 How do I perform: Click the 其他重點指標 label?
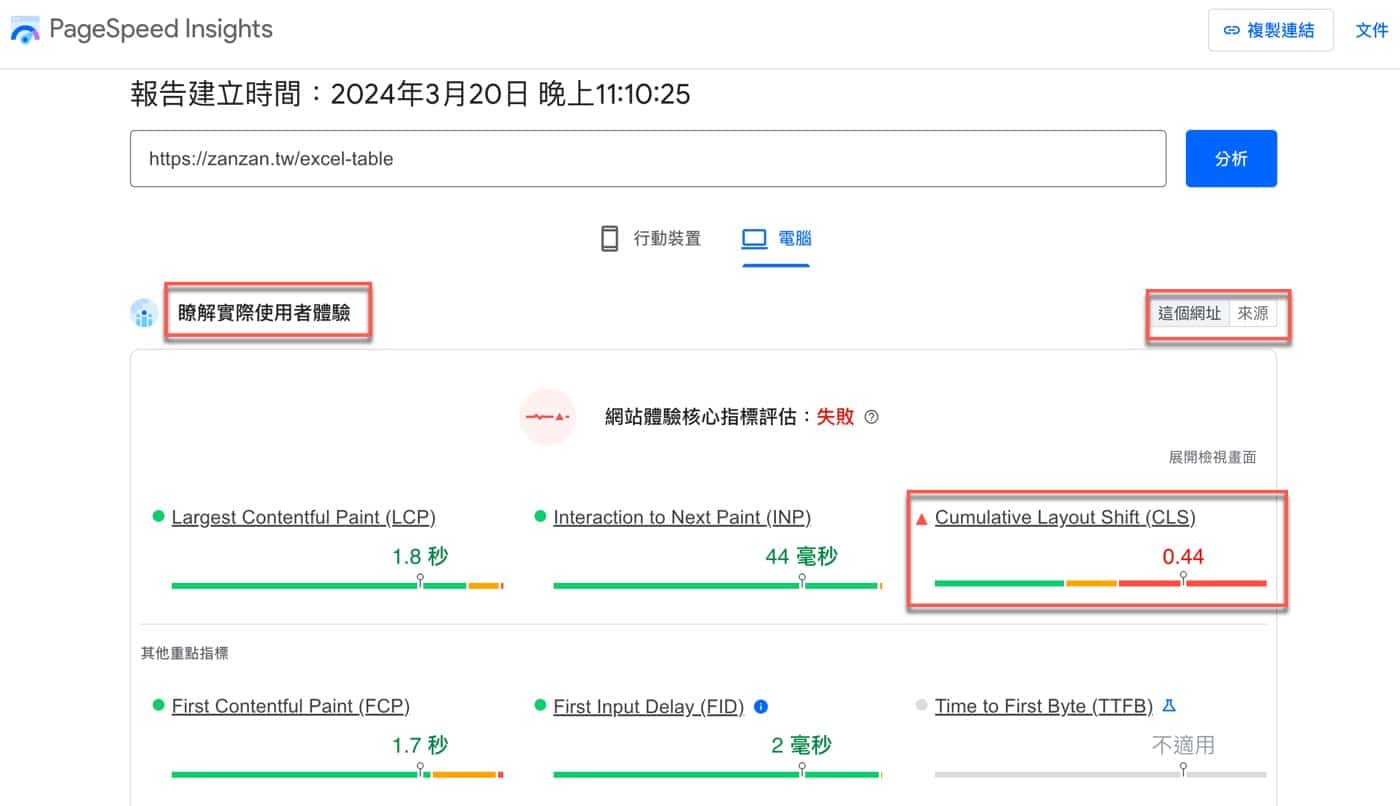[x=184, y=653]
